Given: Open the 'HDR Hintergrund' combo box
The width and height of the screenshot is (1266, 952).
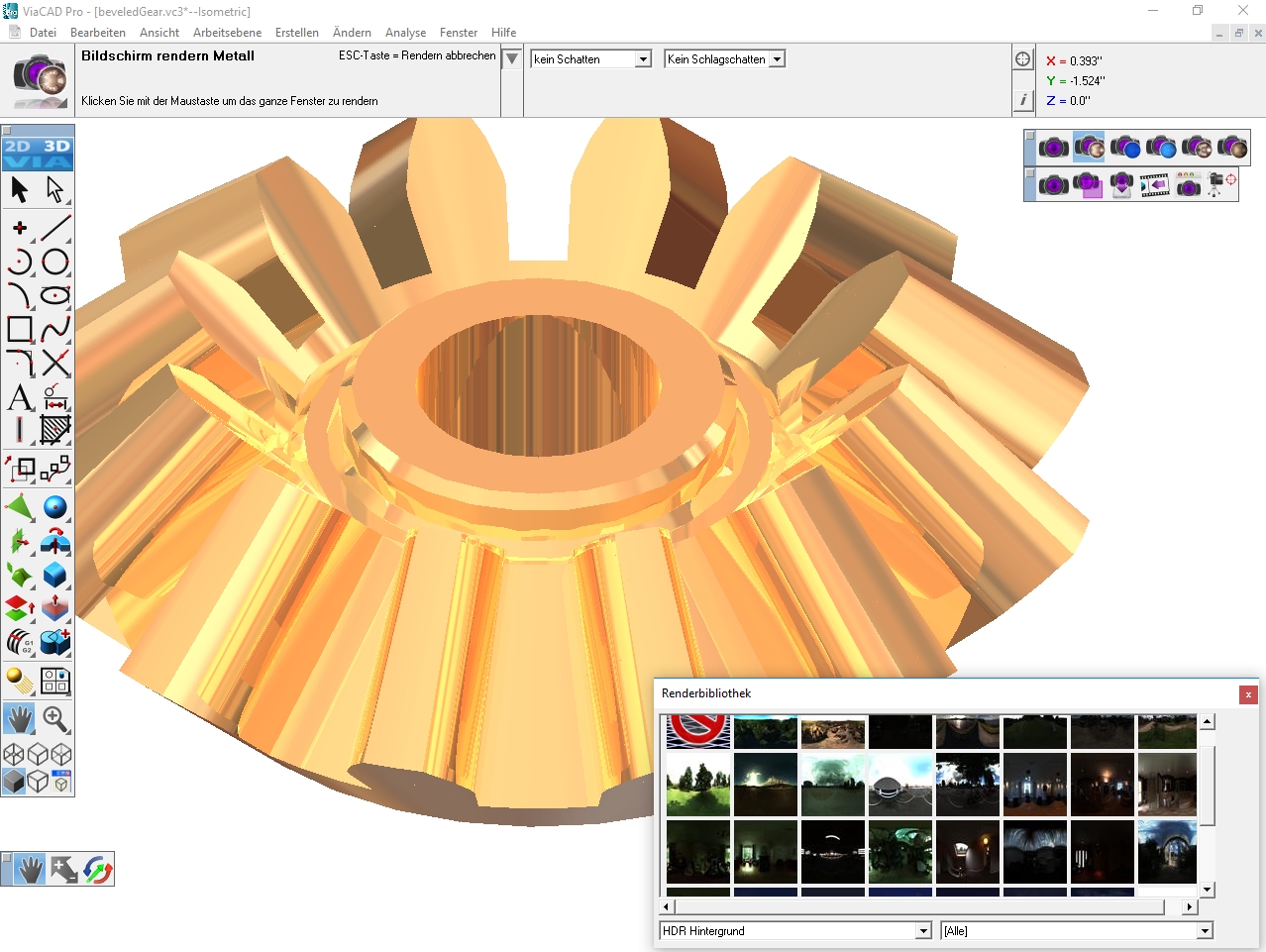Looking at the screenshot, I should [922, 930].
